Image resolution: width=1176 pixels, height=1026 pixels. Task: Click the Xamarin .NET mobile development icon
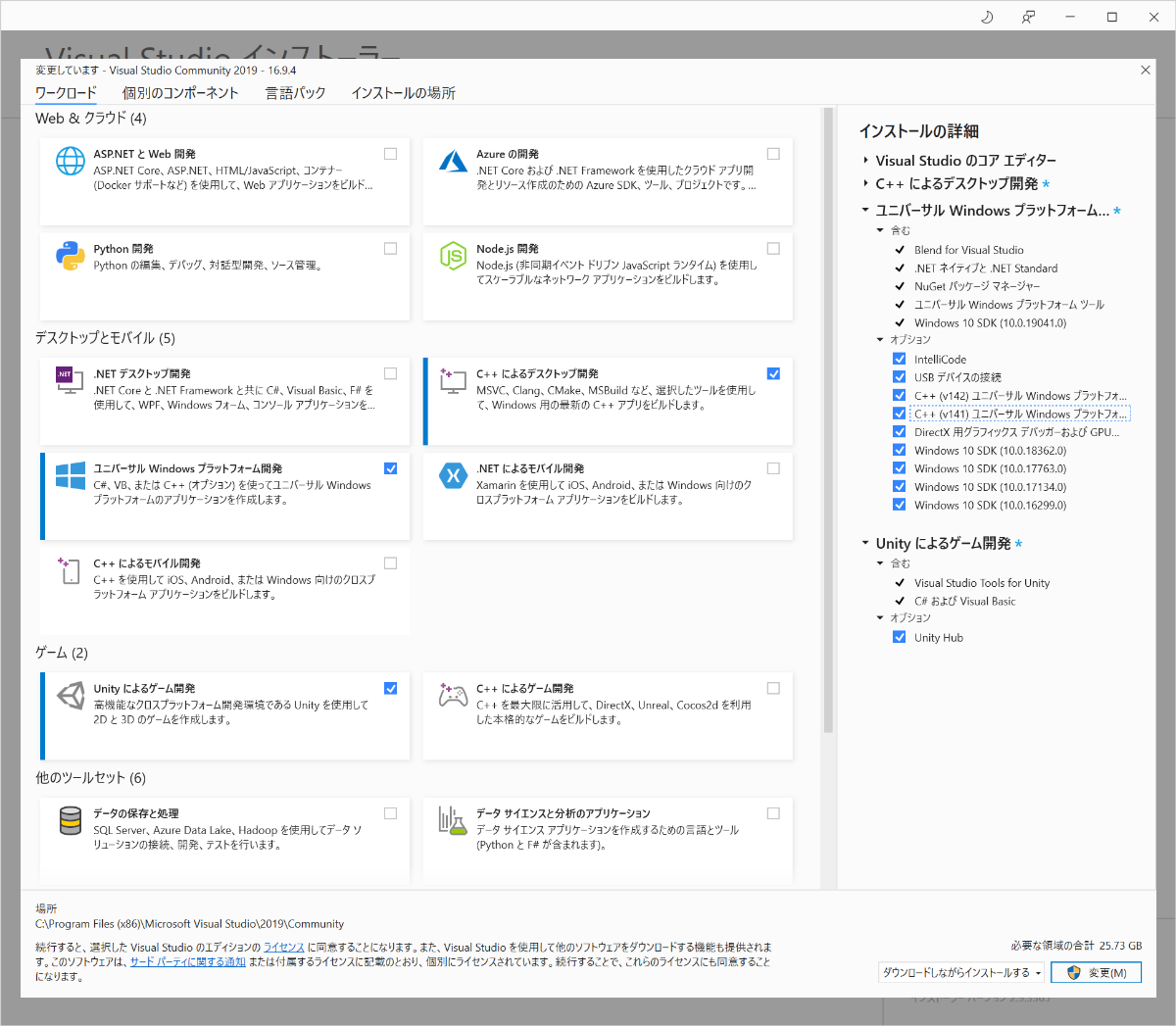click(453, 475)
